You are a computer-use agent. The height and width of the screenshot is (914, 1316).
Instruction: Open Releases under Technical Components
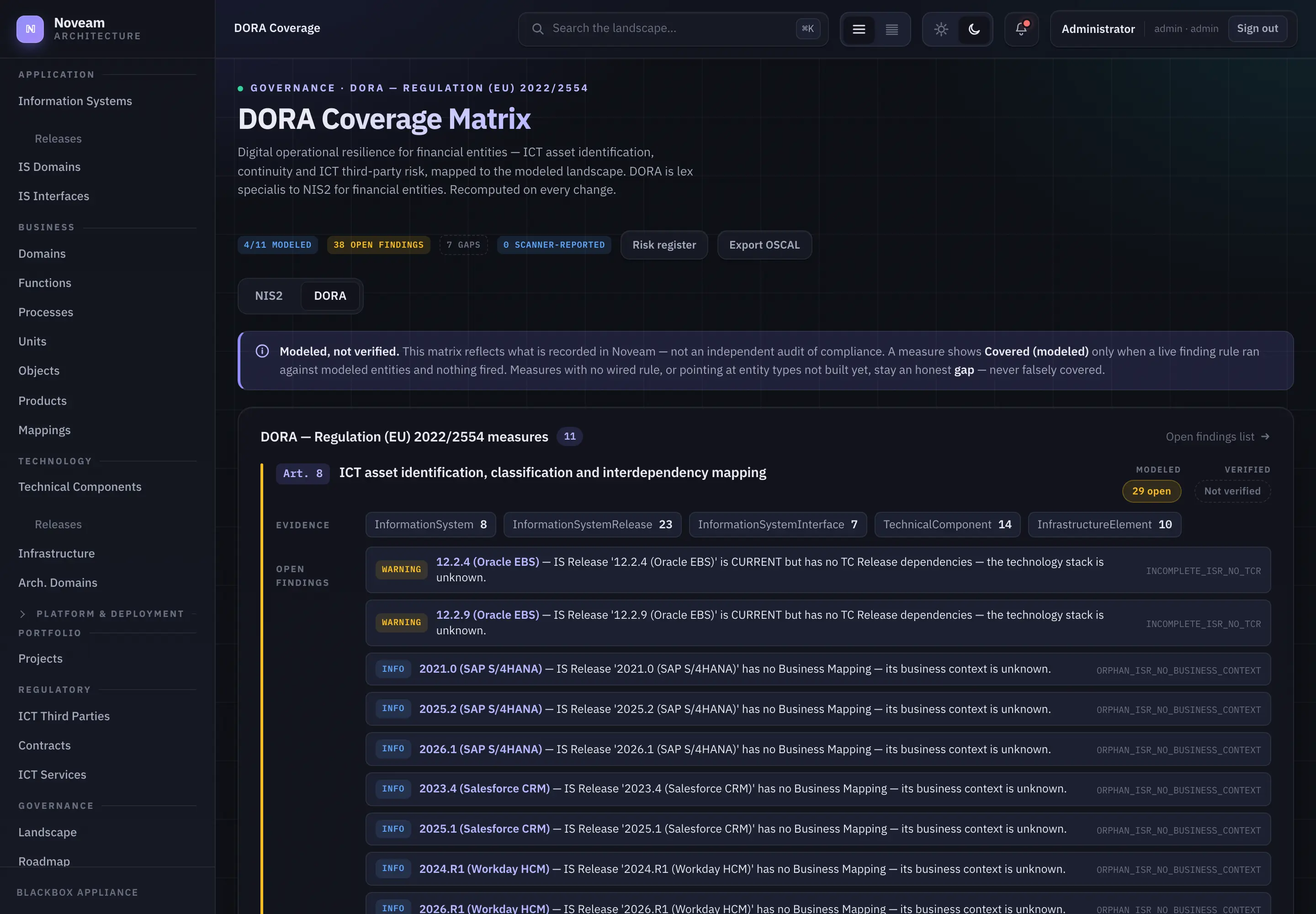58,525
